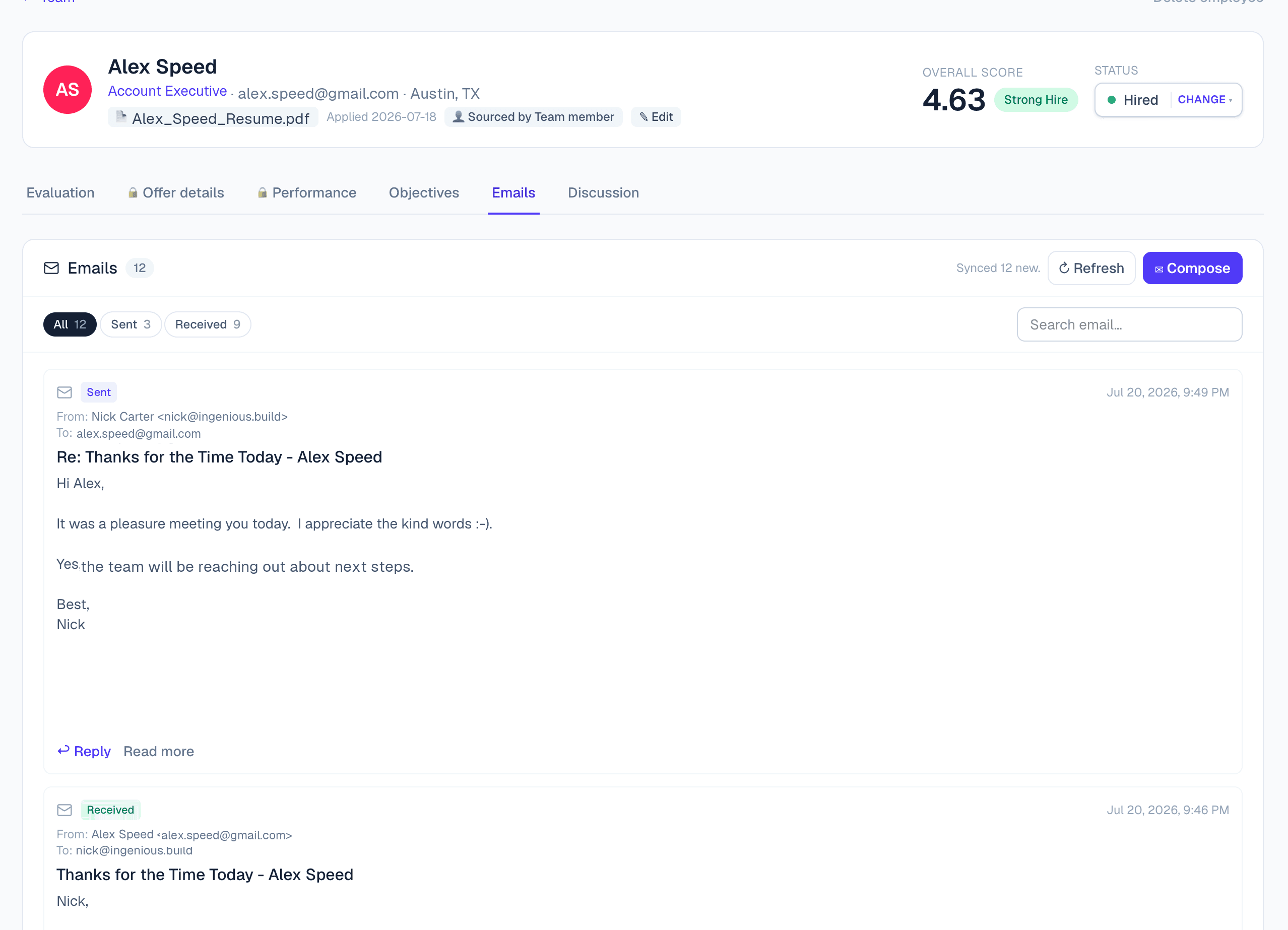Screen dimensions: 1288x930
Task: Click the Synced 12 new status text
Action: 998,268
